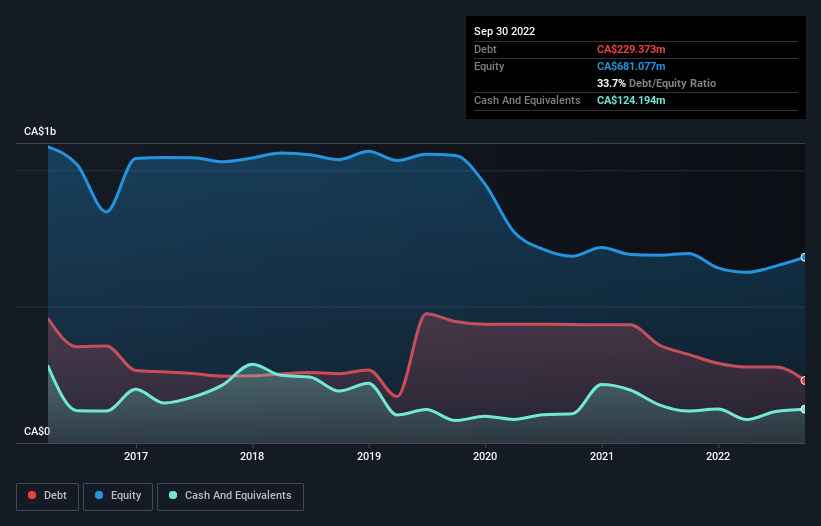Toggle Cash And Equivalents legend button

pyautogui.click(x=230, y=496)
